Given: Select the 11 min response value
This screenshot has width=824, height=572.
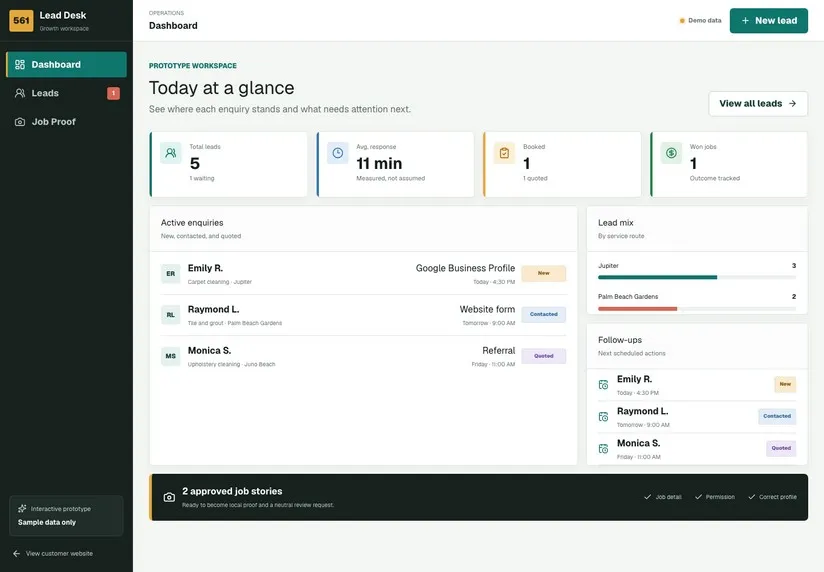Looking at the screenshot, I should [x=379, y=164].
